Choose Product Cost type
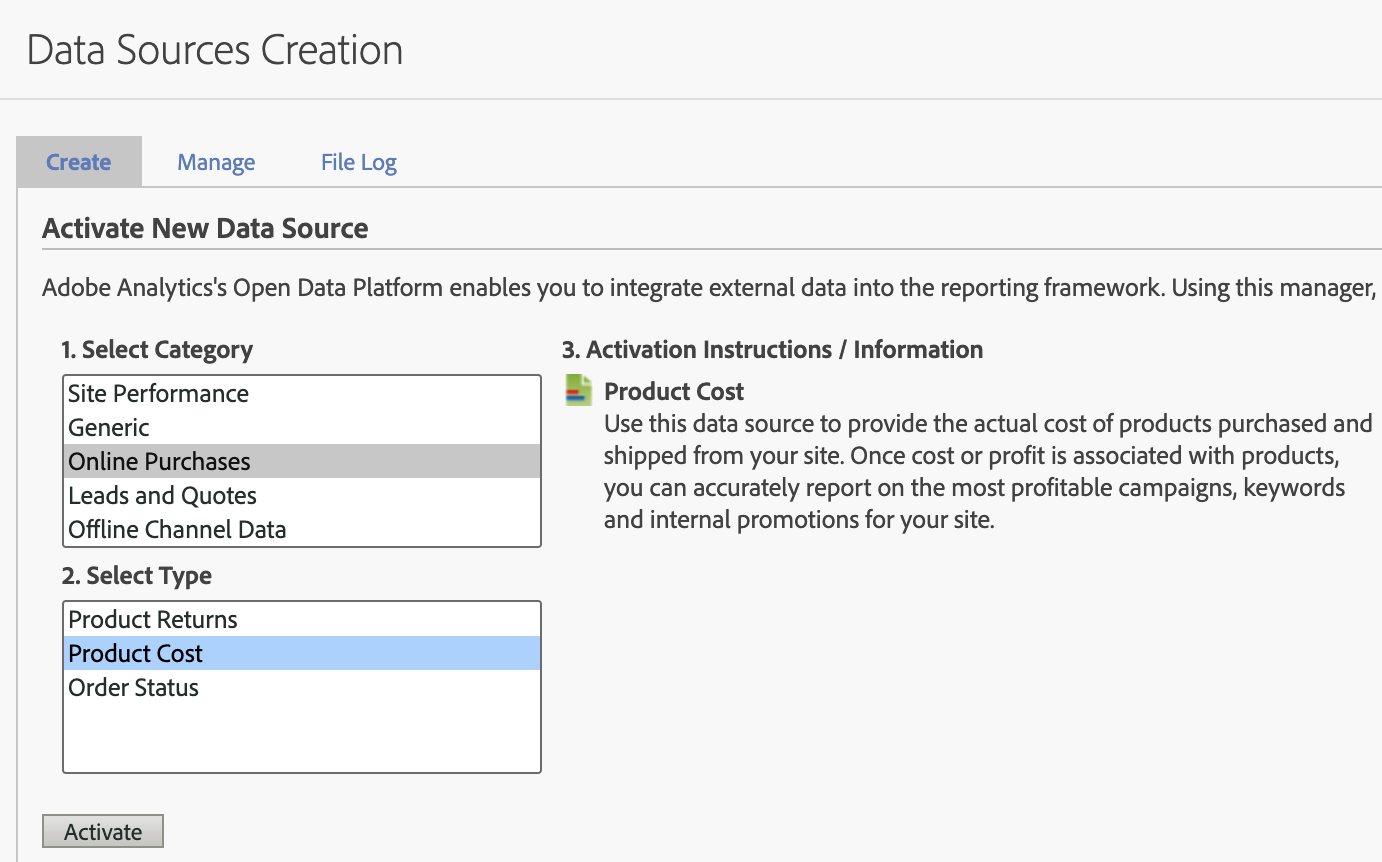The image size is (1382, 862). coord(302,653)
